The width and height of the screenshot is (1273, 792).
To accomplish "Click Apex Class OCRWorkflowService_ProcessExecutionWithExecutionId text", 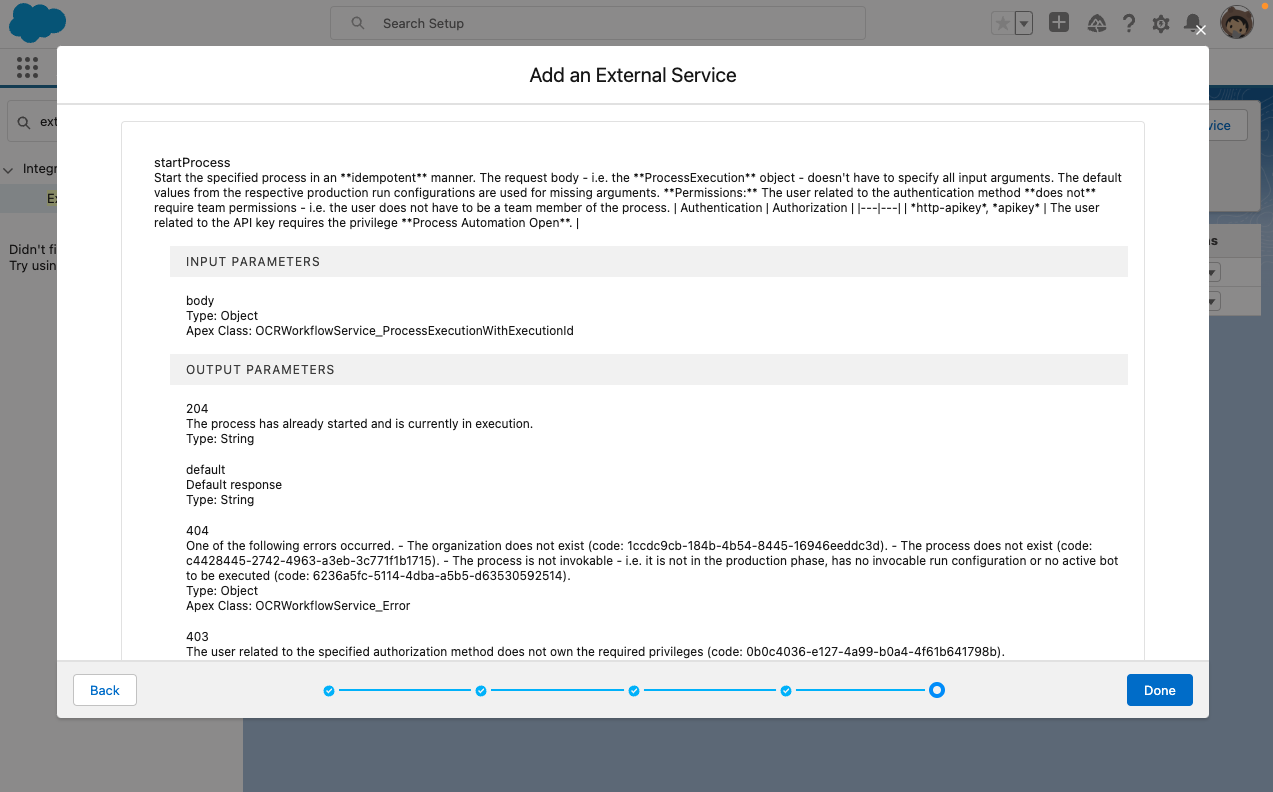I will [380, 331].
